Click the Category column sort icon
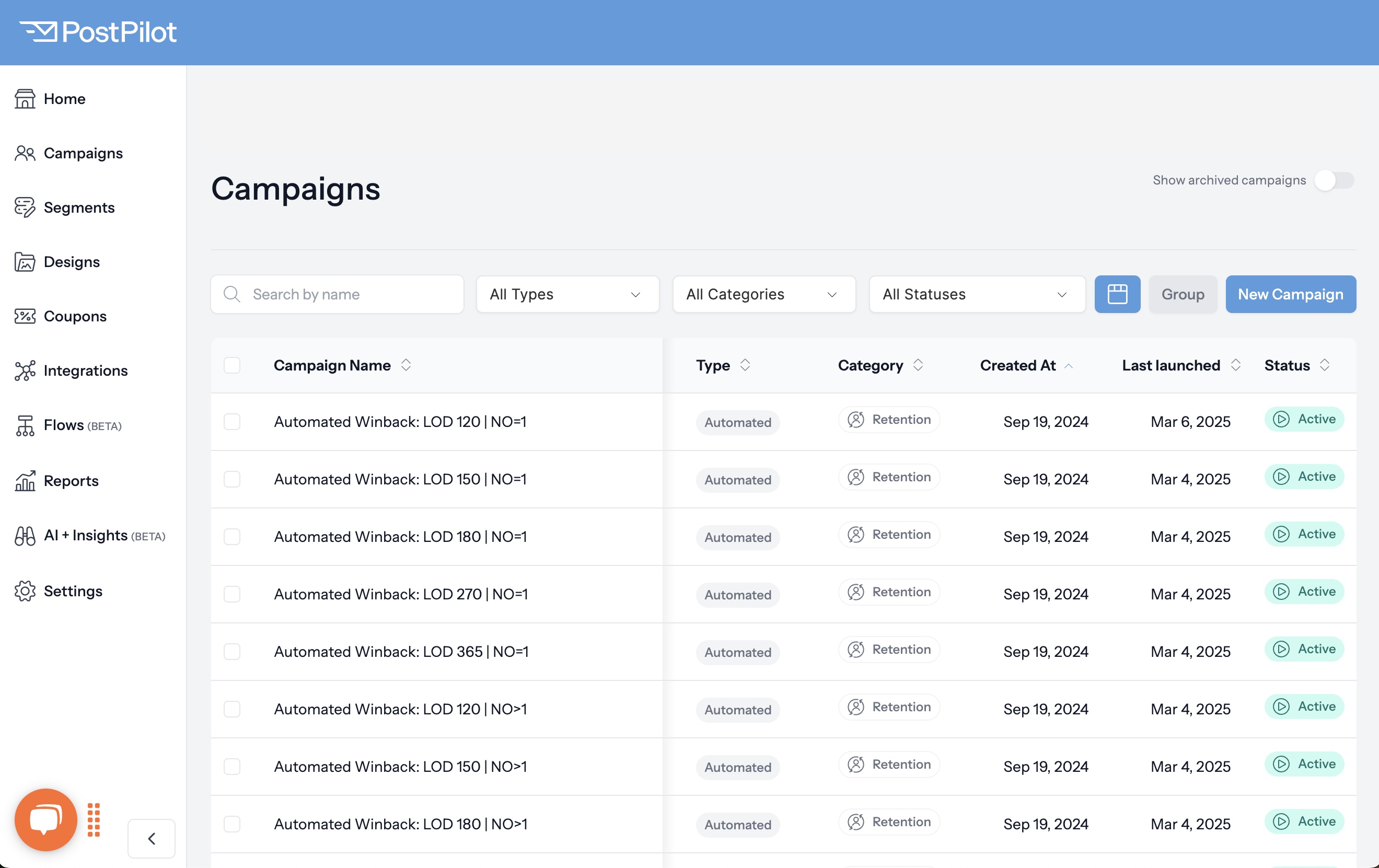Viewport: 1379px width, 868px height. point(918,365)
